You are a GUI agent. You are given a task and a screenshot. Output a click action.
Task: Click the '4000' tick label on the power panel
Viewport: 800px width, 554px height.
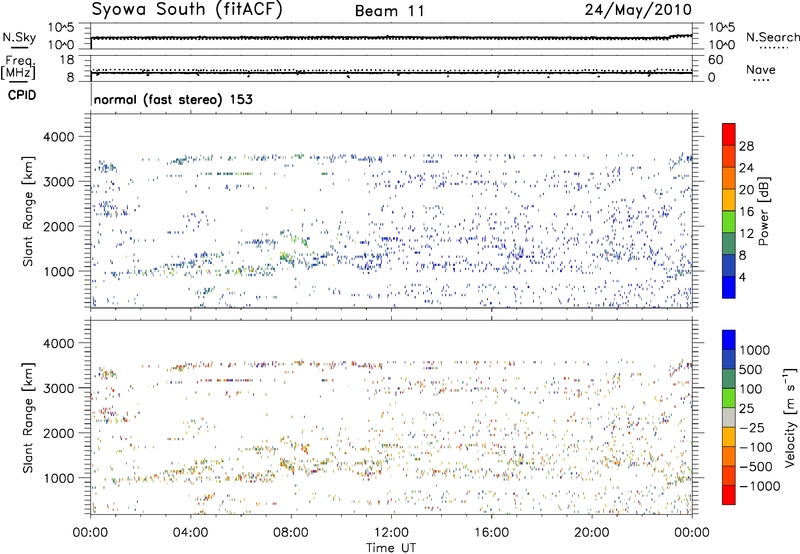click(x=58, y=137)
